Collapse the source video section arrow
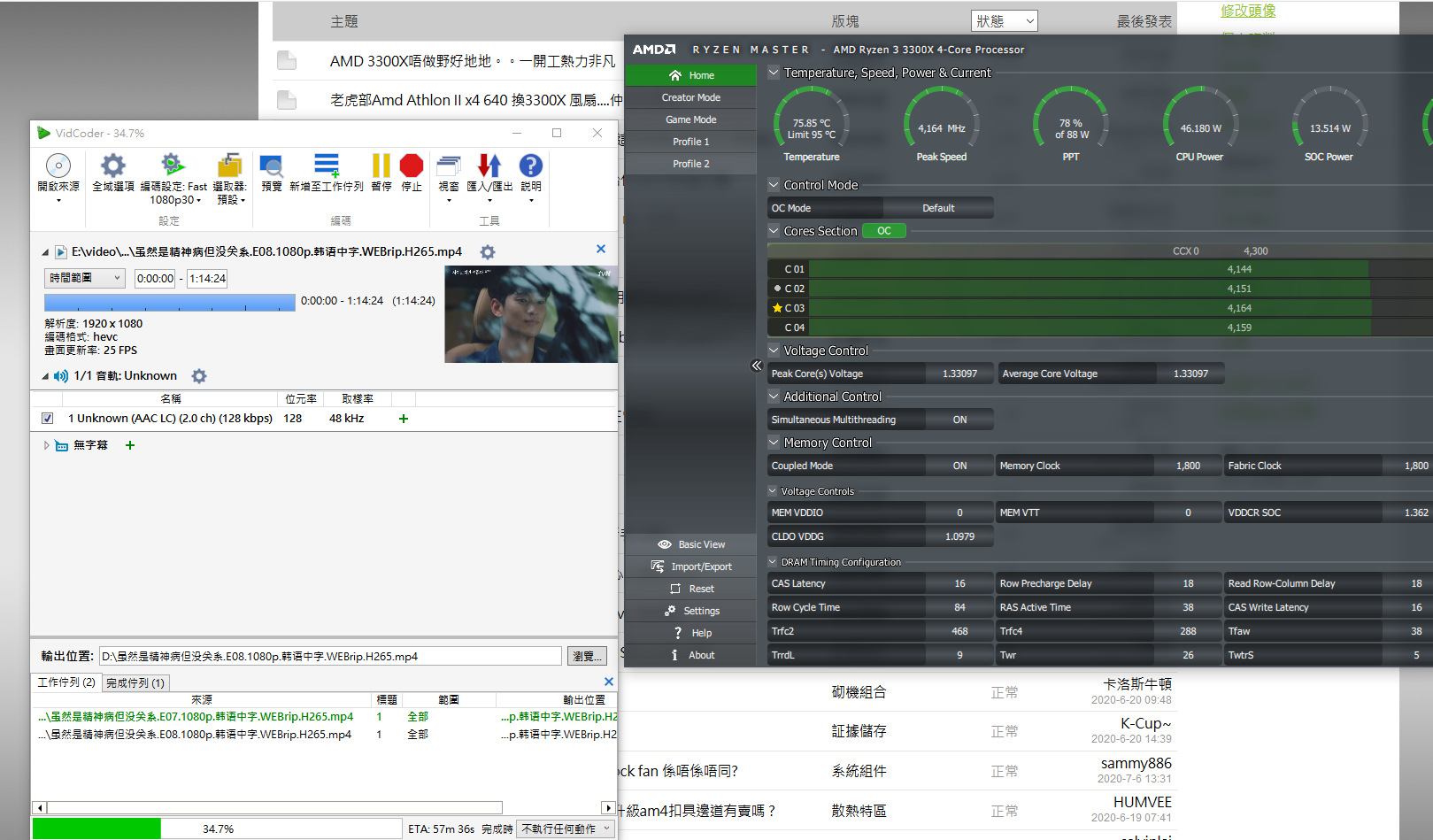This screenshot has height=840, width=1433. pos(45,252)
